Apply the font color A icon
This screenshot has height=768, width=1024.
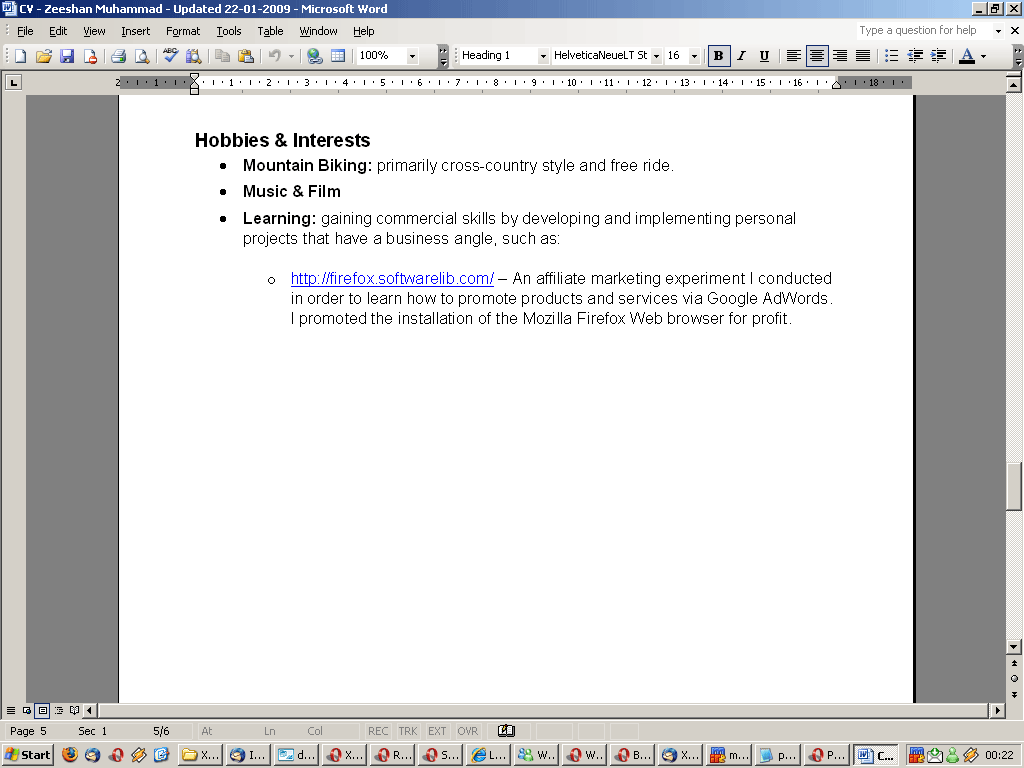tap(967, 56)
